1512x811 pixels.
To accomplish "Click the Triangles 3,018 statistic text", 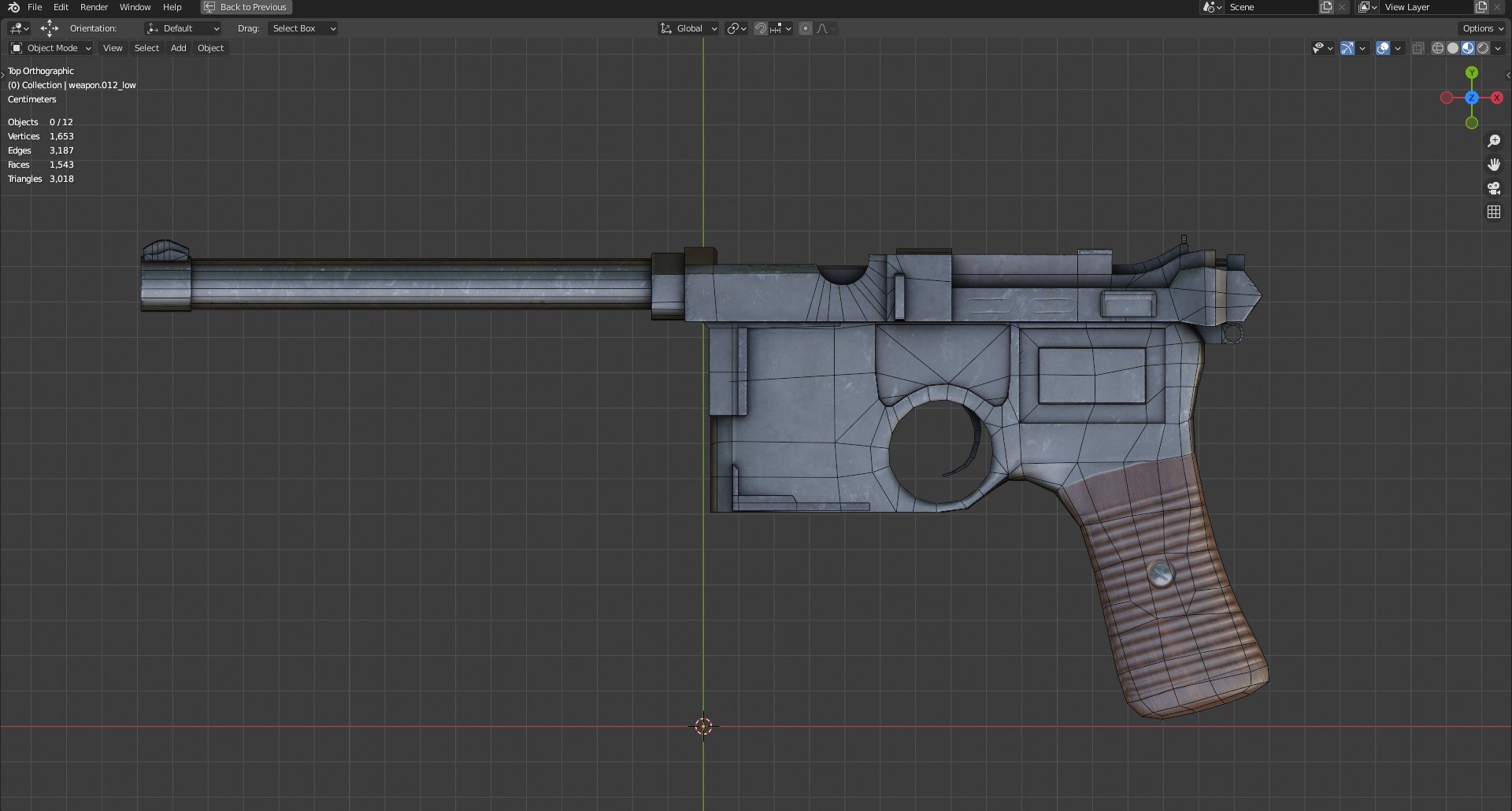I will (x=41, y=179).
